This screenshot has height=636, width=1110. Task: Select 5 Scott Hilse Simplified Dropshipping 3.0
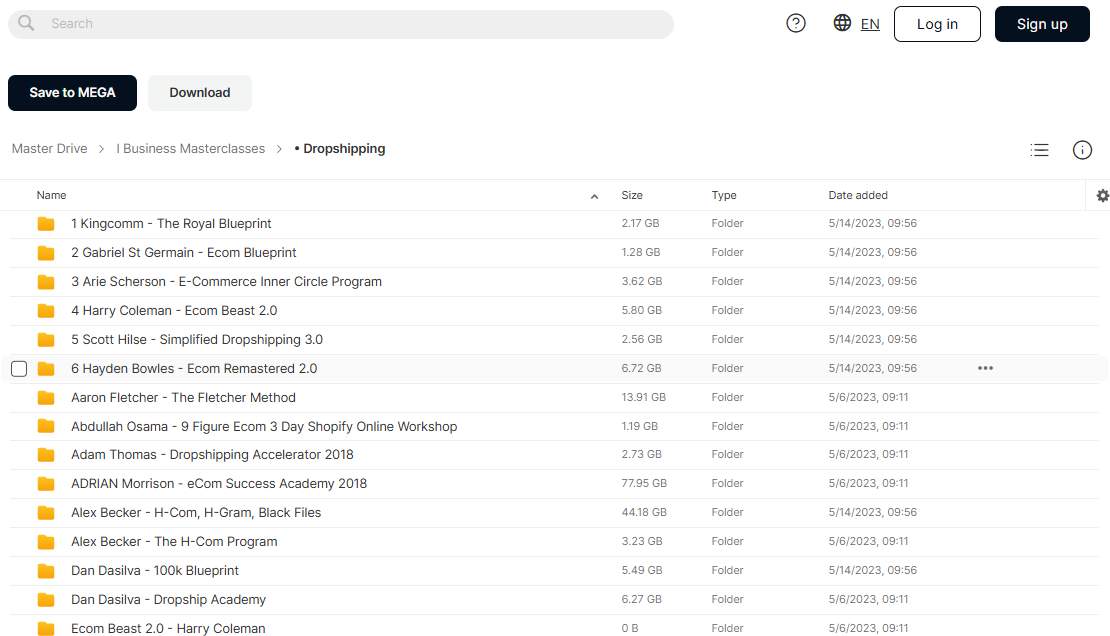tap(197, 340)
